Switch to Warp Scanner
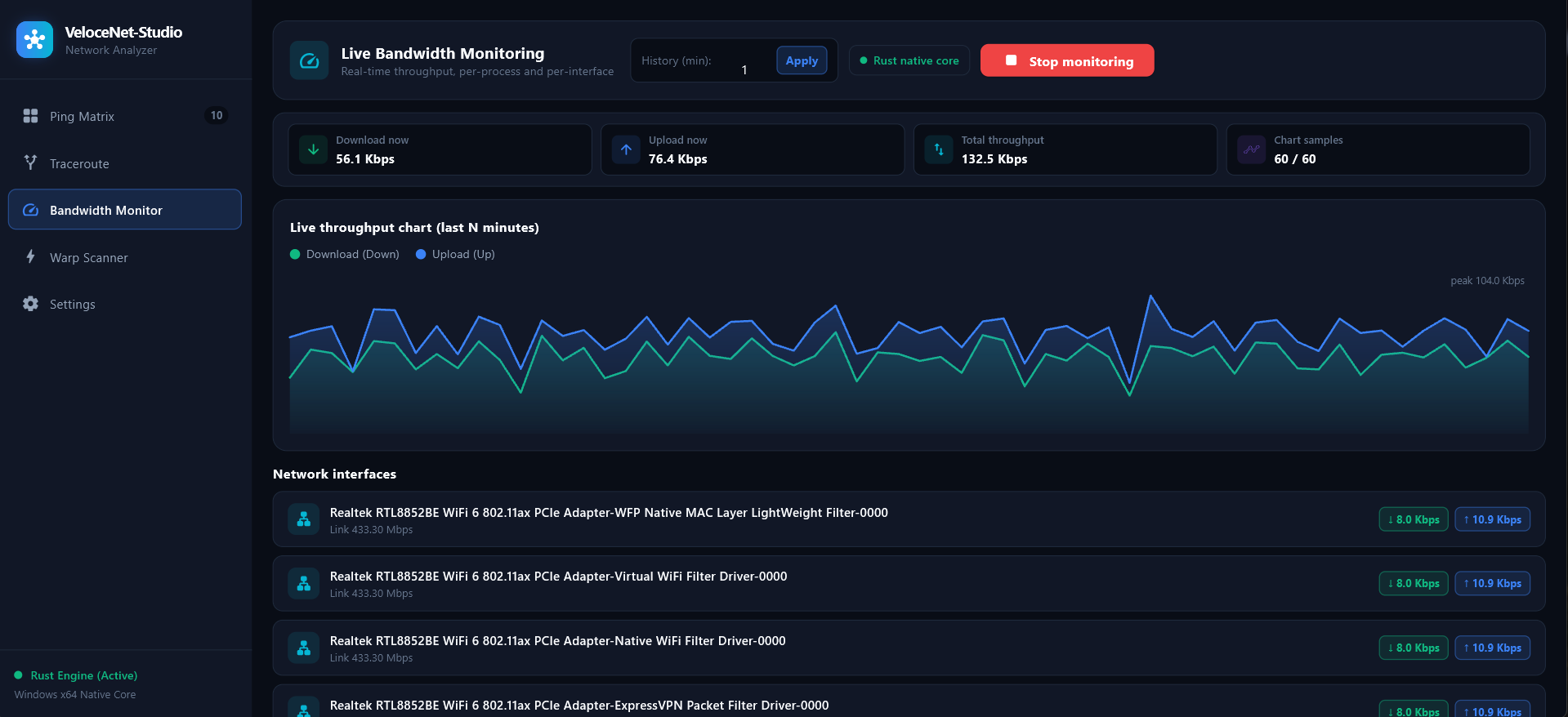Viewport: 1568px width, 717px height. pyautogui.click(x=125, y=257)
